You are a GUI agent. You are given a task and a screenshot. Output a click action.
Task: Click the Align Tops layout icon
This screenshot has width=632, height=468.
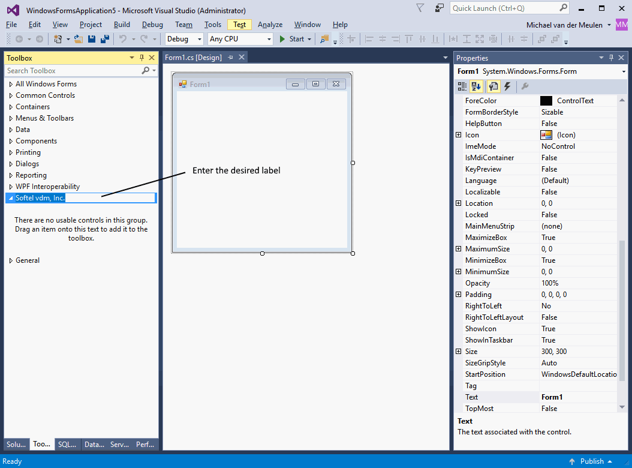click(409, 39)
